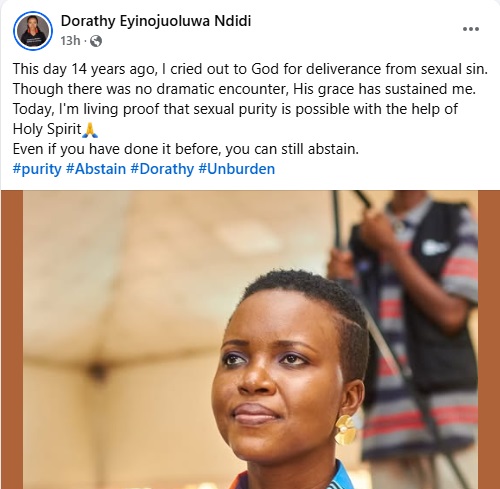Click the brown right border of photo

tap(489, 339)
